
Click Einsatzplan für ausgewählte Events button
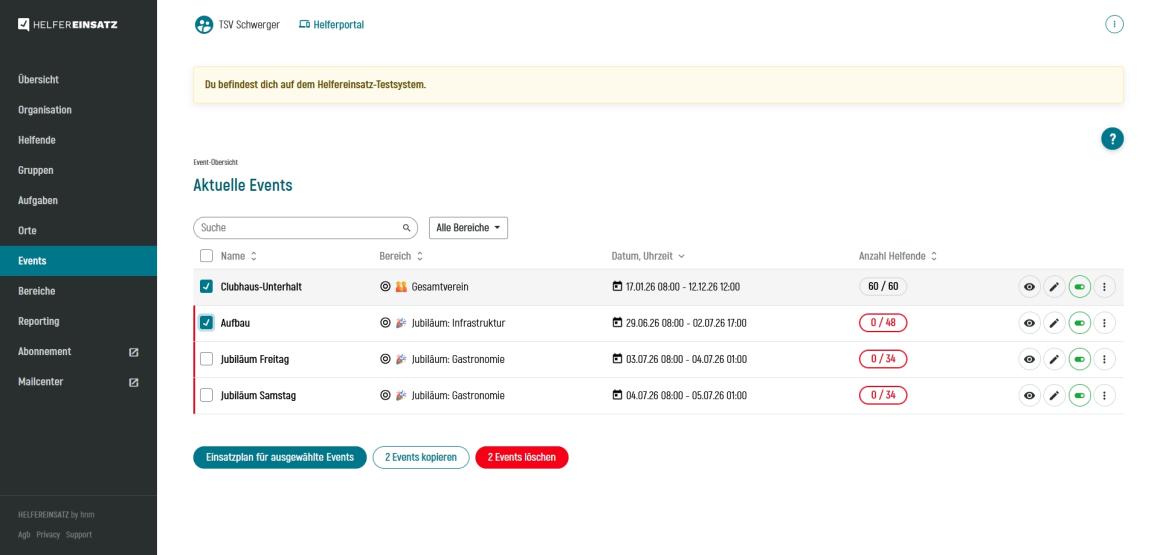click(x=280, y=457)
